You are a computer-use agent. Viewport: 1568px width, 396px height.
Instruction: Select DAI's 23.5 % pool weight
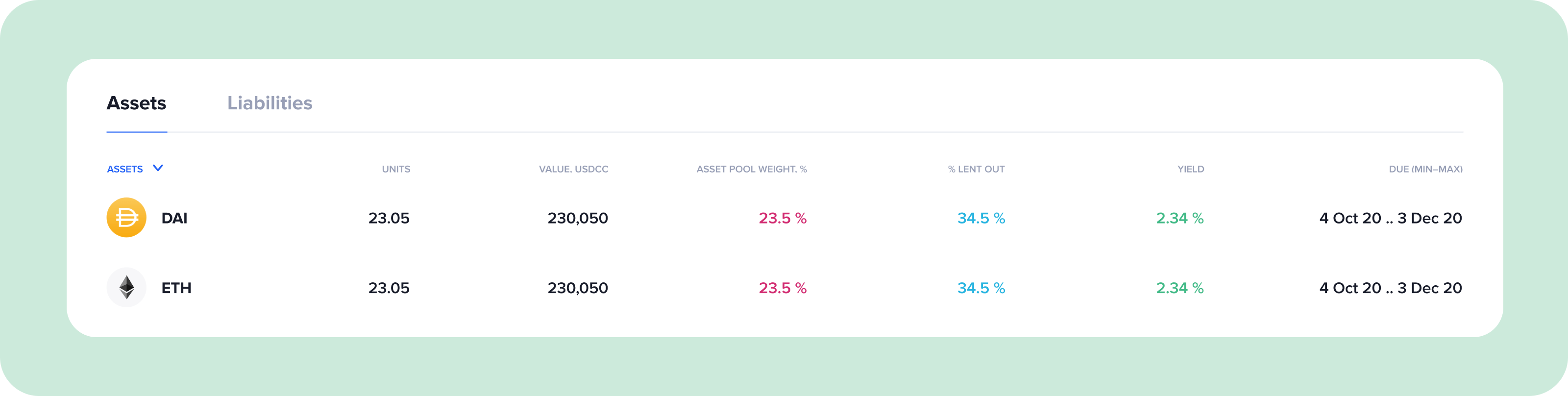pos(782,218)
